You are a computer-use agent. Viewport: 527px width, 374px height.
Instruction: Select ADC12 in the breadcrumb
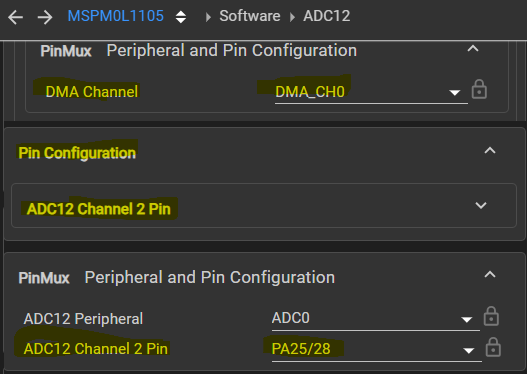pyautogui.click(x=327, y=16)
